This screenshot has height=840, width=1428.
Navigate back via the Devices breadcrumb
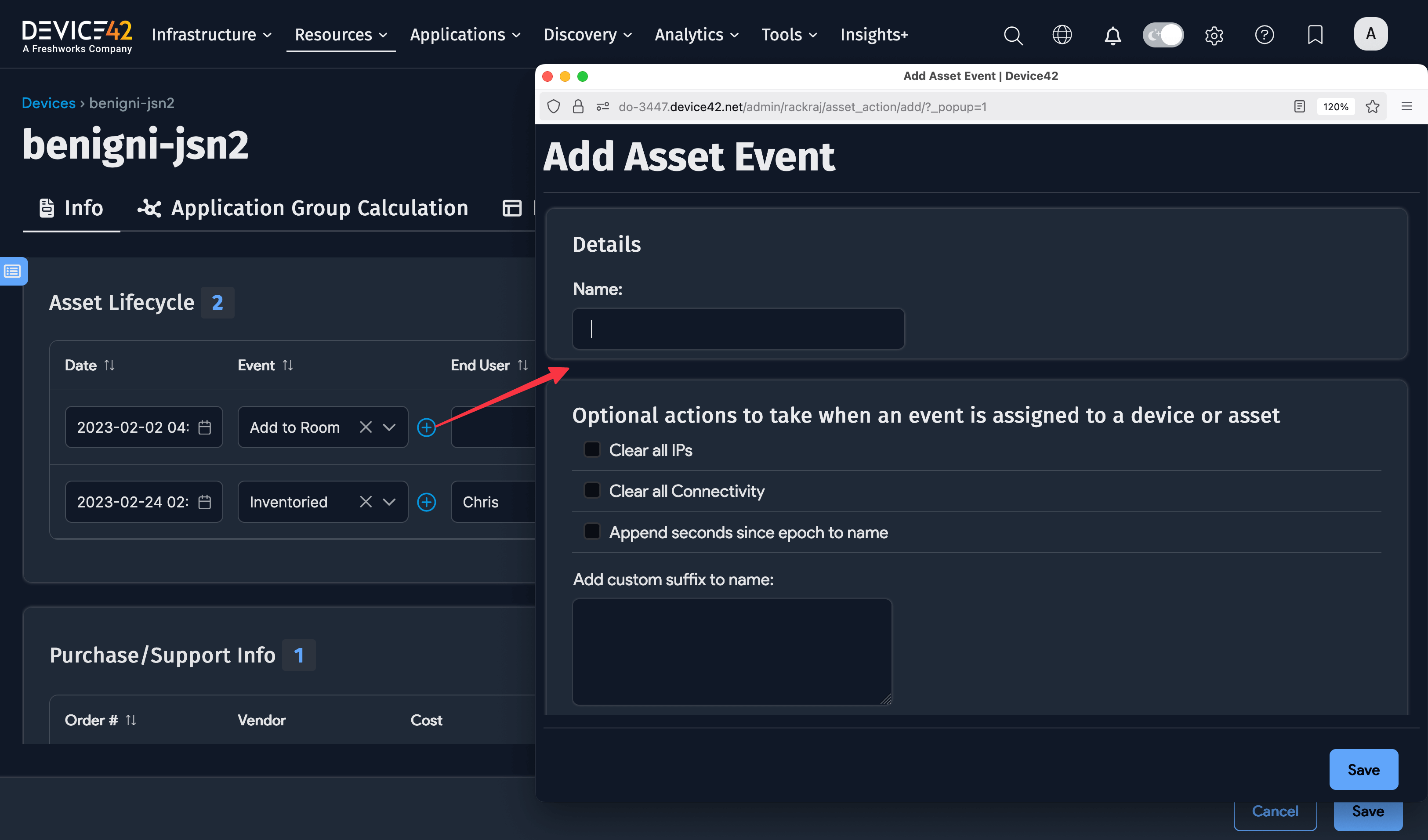pos(49,102)
